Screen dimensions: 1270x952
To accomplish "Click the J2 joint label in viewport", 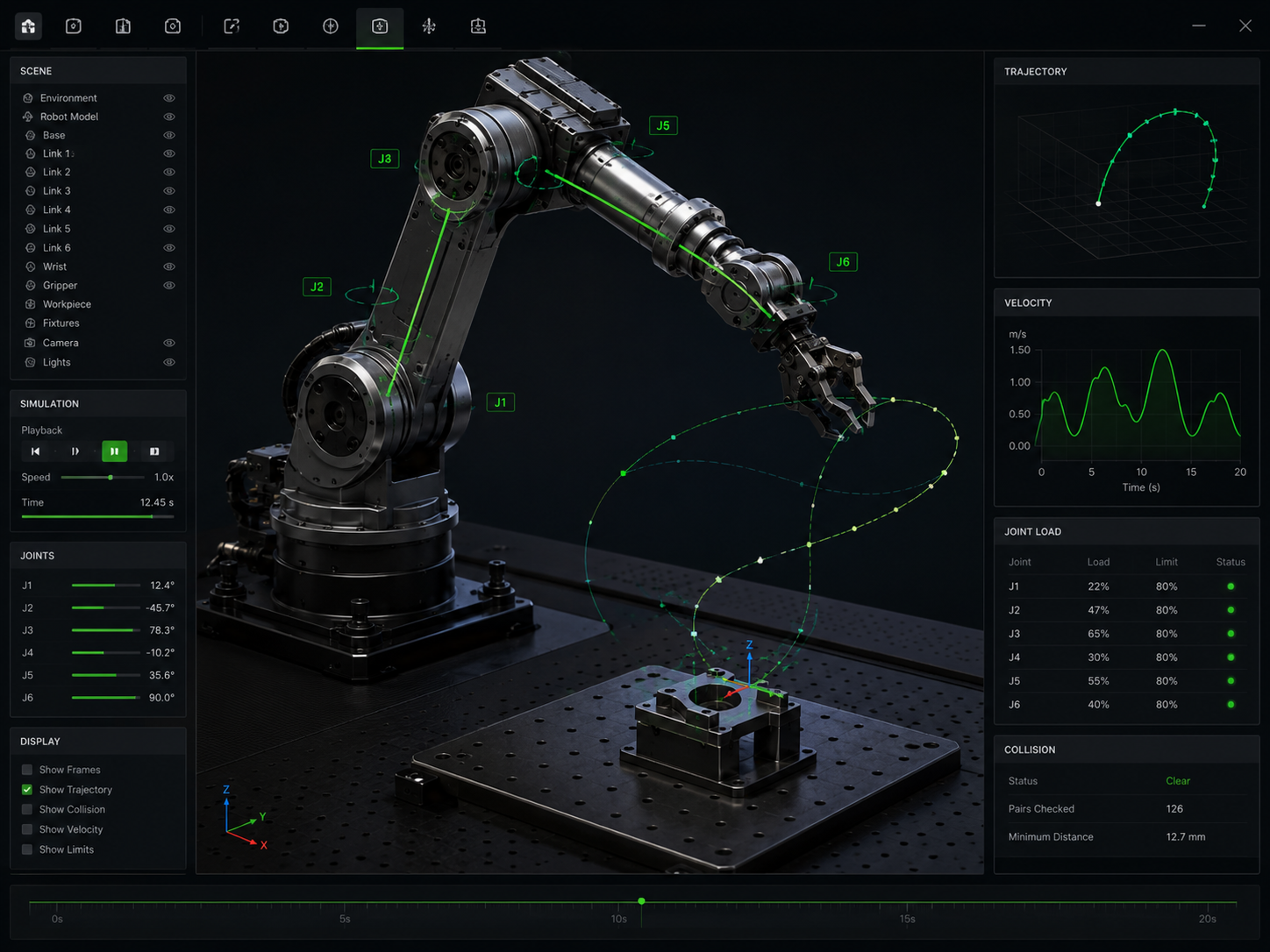I will click(x=317, y=287).
